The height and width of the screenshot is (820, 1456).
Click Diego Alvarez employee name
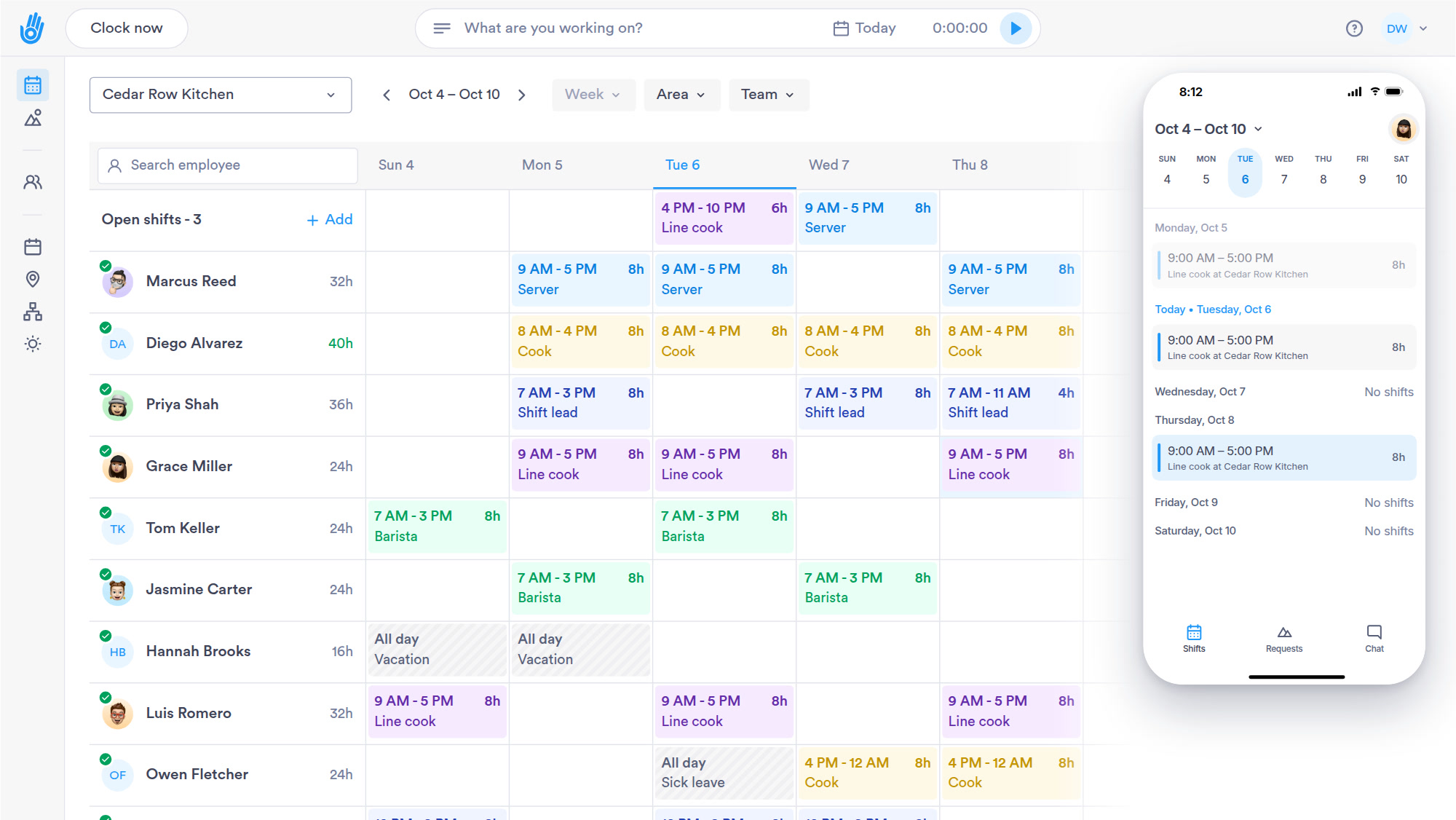pyautogui.click(x=194, y=343)
